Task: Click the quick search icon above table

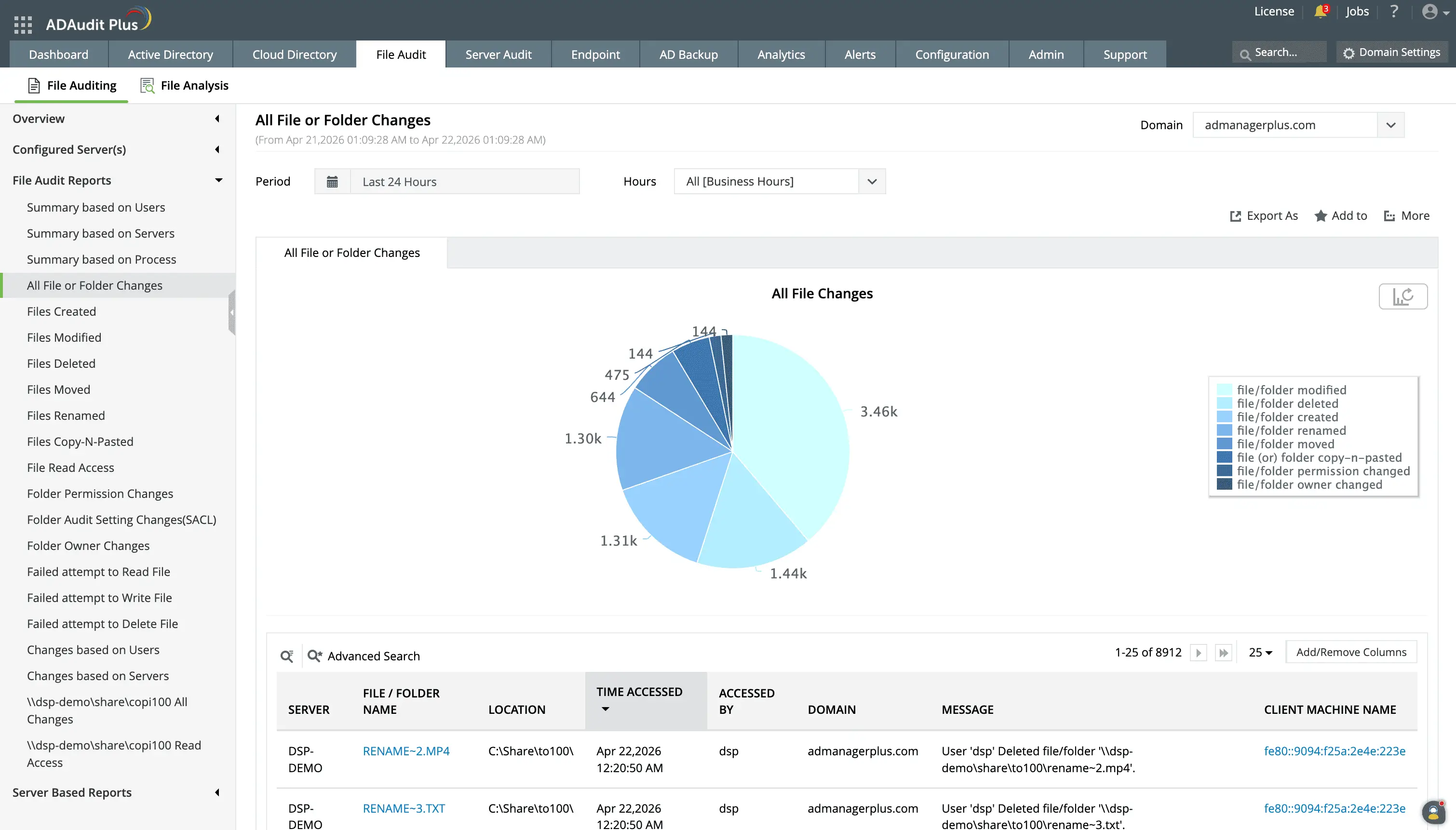Action: tap(287, 656)
